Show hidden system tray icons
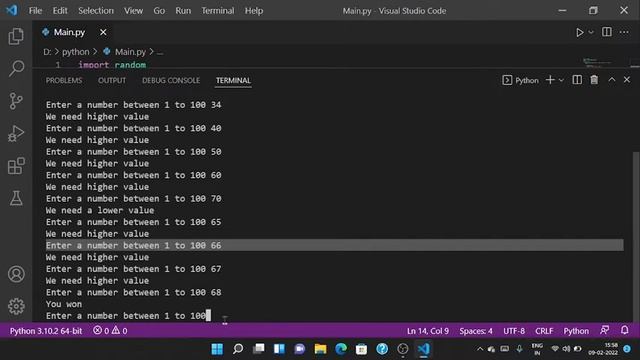Image resolution: width=640 pixels, height=360 pixels. (x=480, y=349)
